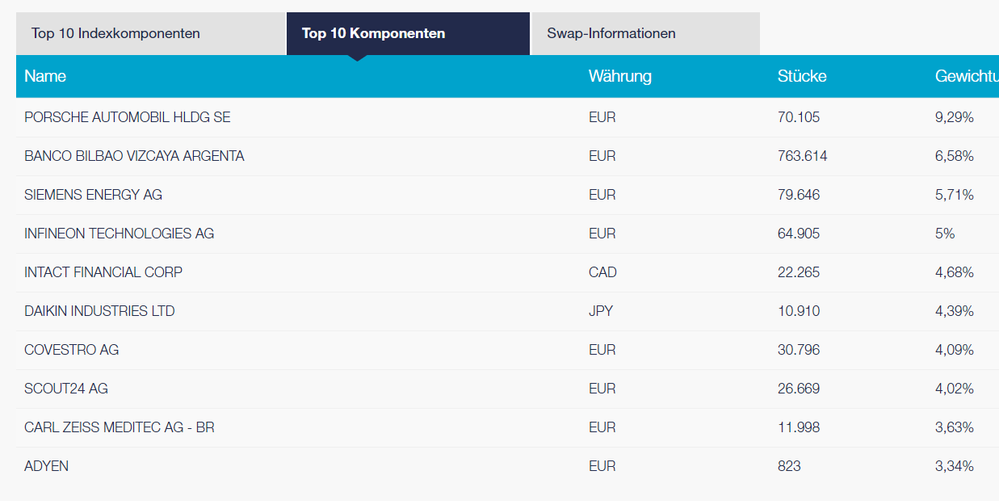Screen dimensions: 999x501
Task: Click Daikin Industries Ltd entry
Action: coord(99,311)
